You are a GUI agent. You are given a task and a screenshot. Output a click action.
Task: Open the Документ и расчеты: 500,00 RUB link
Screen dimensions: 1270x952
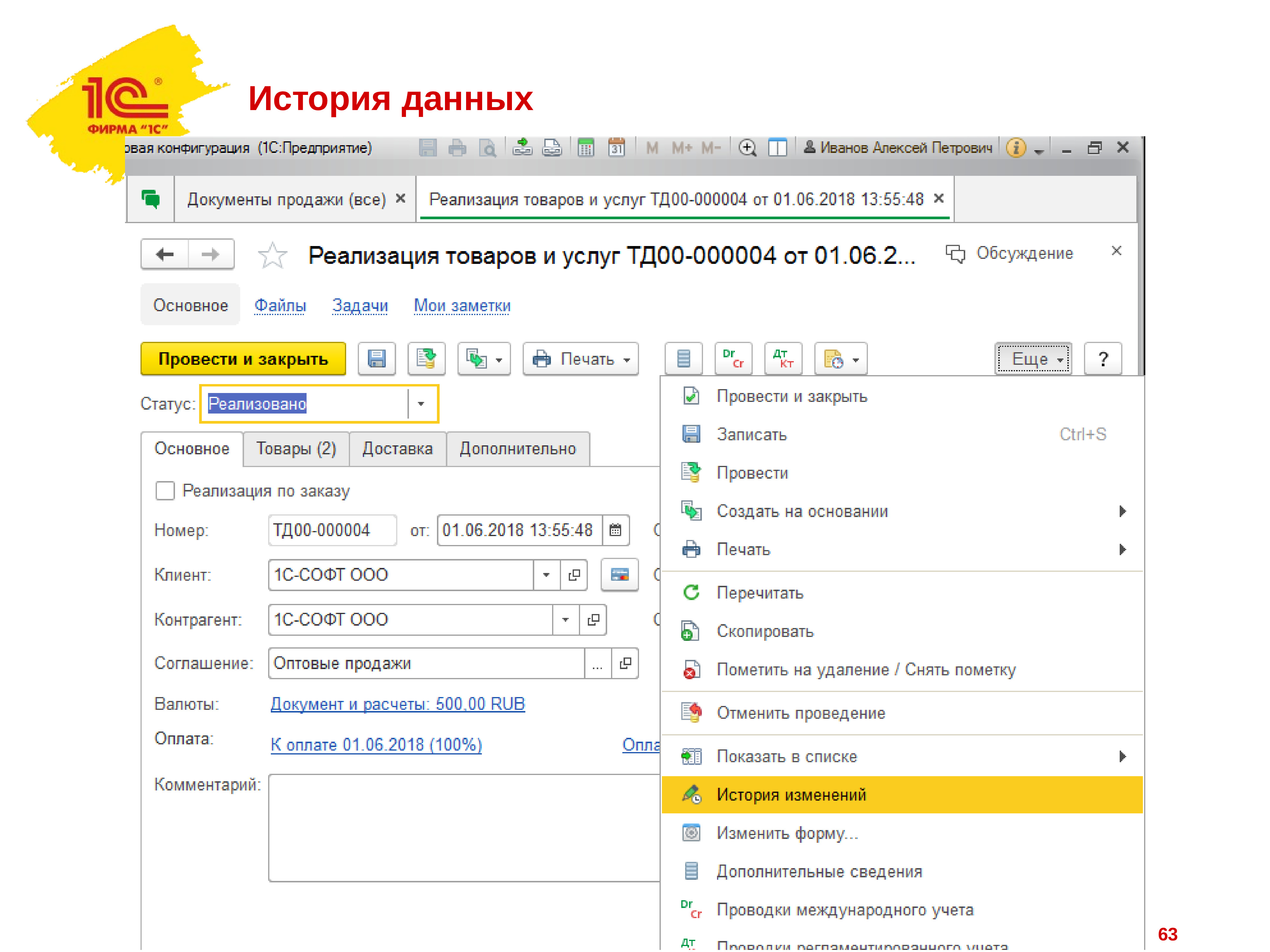pos(398,704)
